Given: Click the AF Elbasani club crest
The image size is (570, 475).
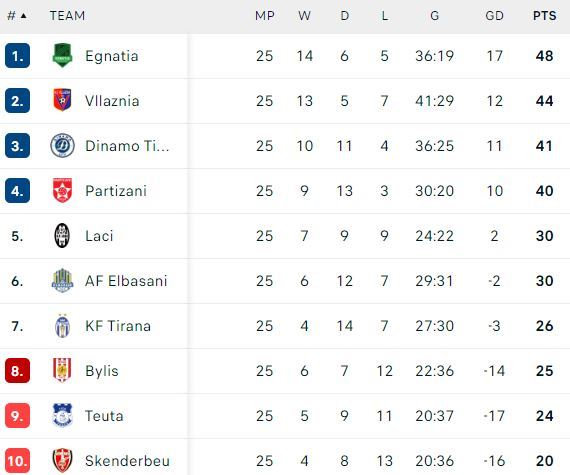Looking at the screenshot, I should click(x=62, y=281).
